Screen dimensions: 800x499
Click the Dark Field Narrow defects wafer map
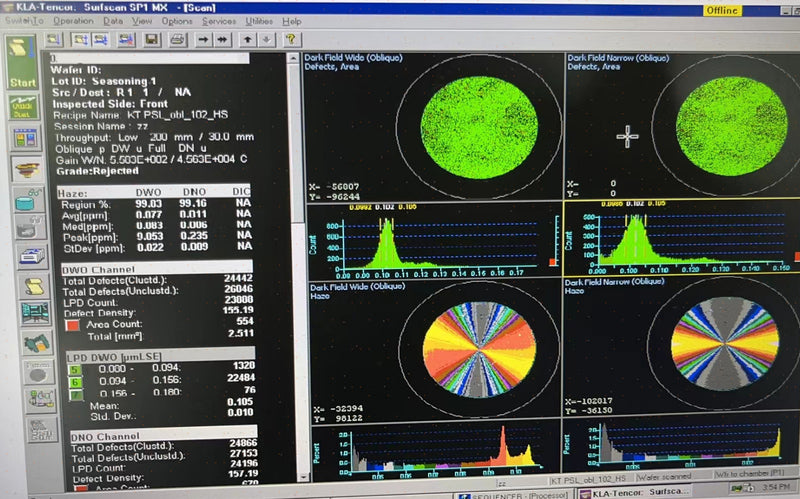(x=730, y=126)
